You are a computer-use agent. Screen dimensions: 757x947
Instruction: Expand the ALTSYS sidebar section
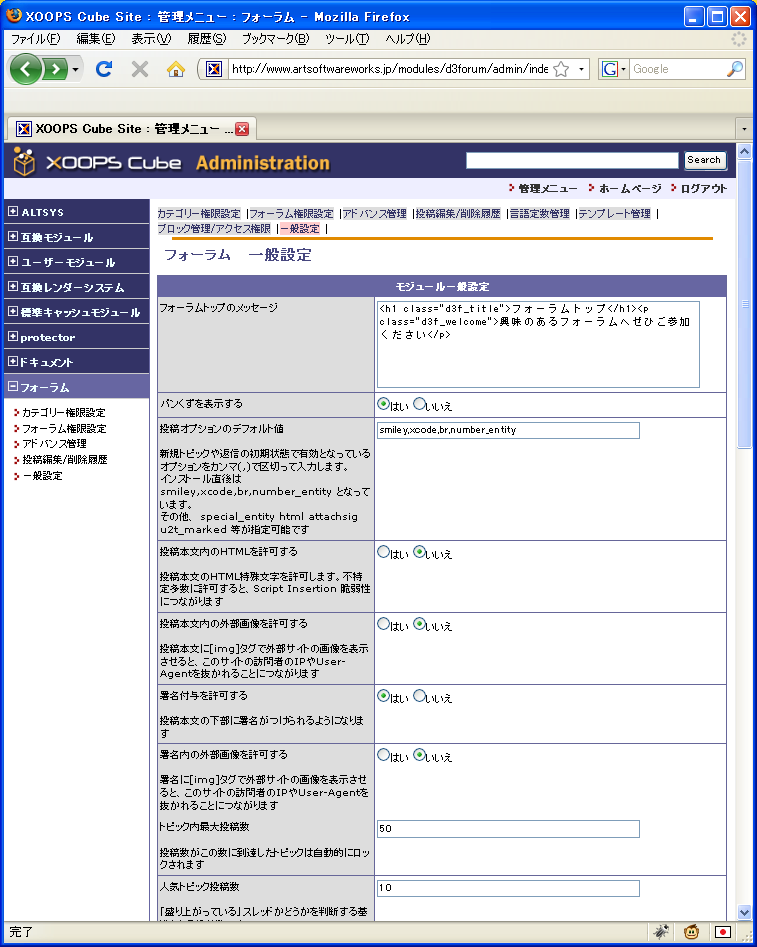[12, 212]
